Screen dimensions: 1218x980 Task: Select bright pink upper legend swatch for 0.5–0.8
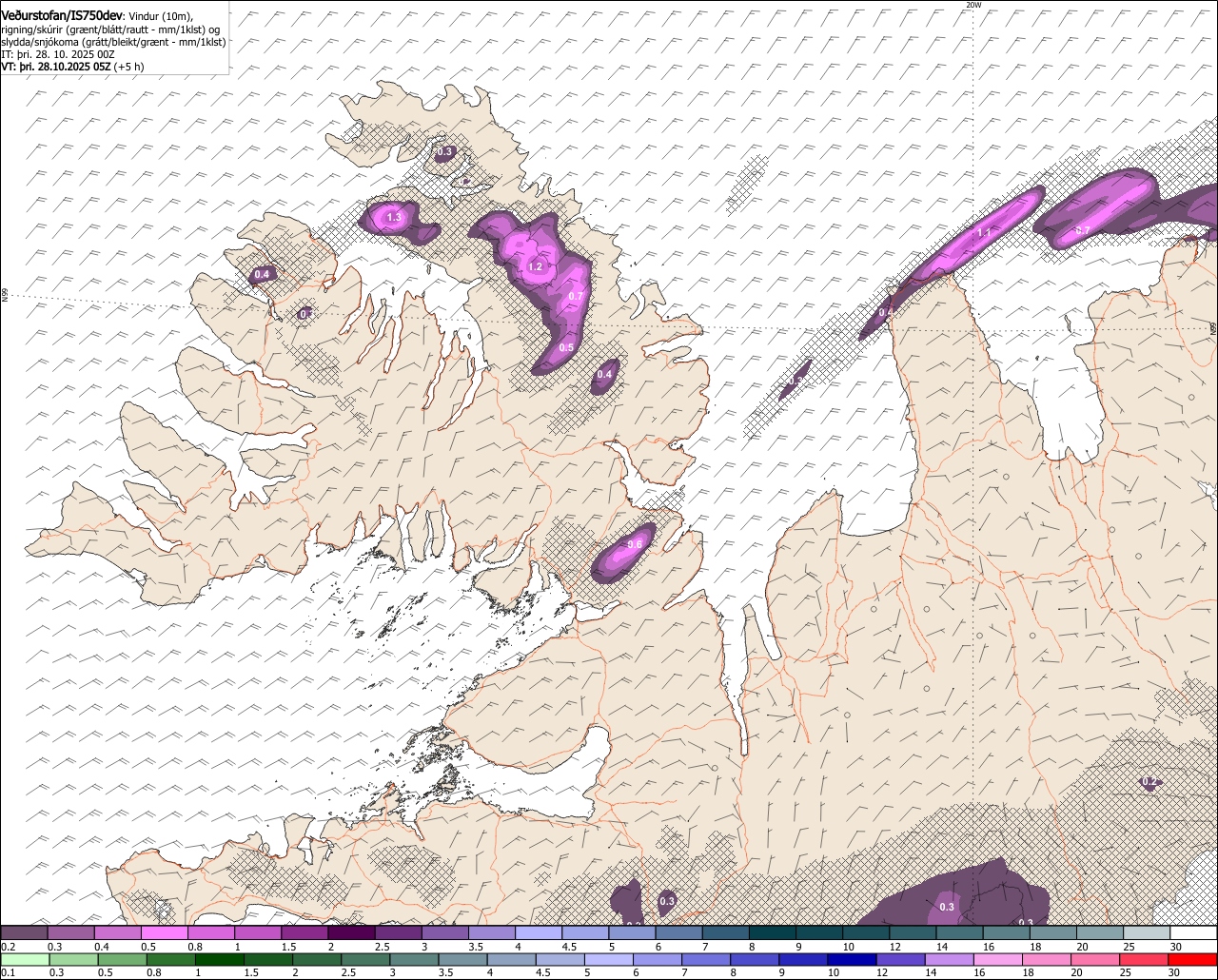click(164, 933)
